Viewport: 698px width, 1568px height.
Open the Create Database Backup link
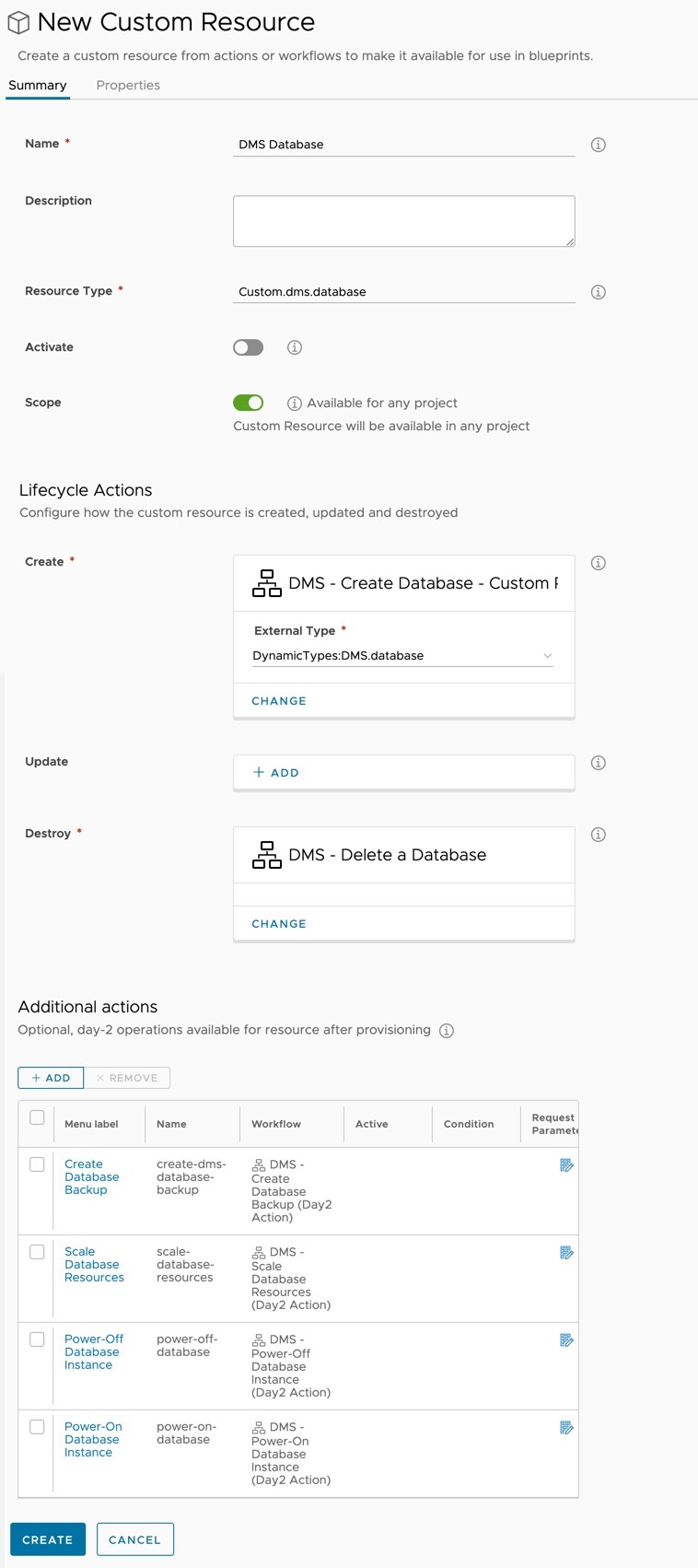[91, 1177]
